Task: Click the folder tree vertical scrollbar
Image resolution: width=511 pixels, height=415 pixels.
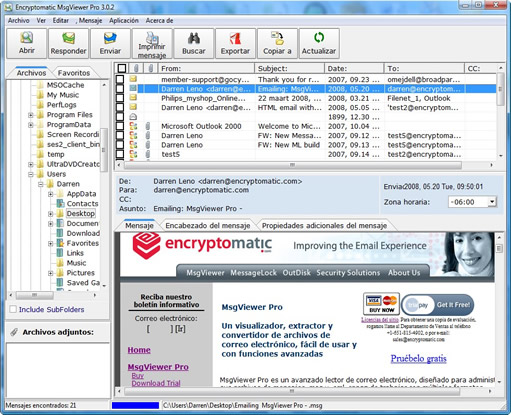Action: [x=104, y=150]
